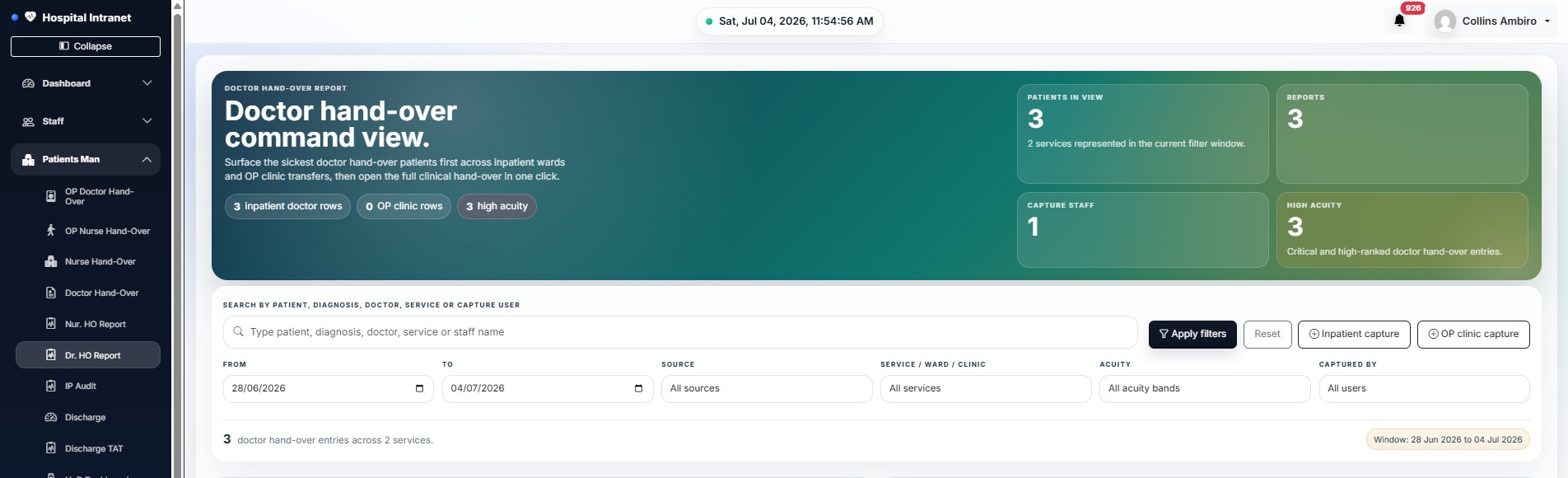The width and height of the screenshot is (1568, 478).
Task: Click the search magnifier icon
Action: pyautogui.click(x=238, y=331)
